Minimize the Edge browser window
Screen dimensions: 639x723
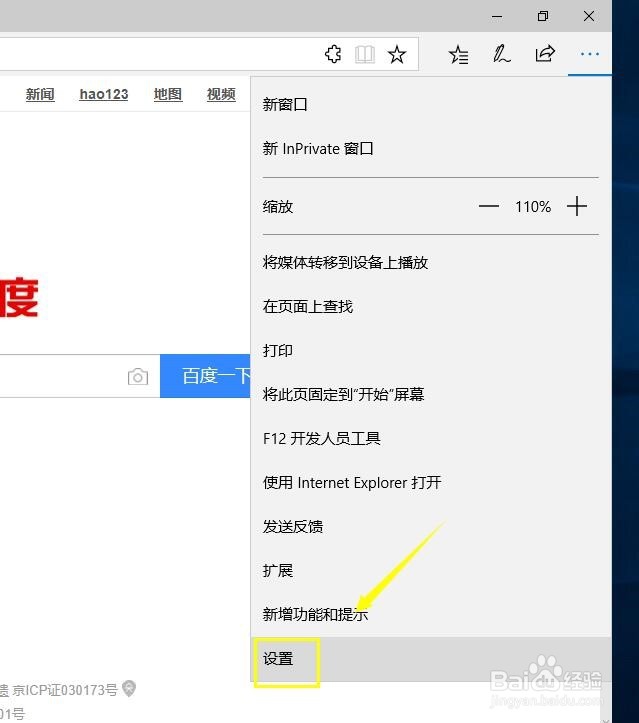point(497,17)
